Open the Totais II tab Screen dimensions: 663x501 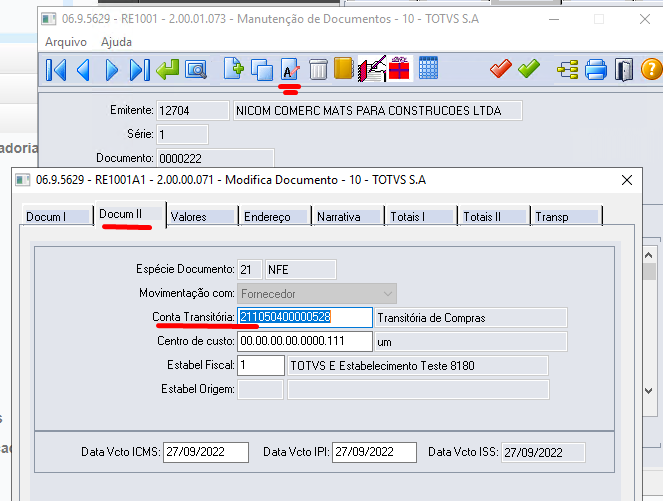[x=495, y=216]
